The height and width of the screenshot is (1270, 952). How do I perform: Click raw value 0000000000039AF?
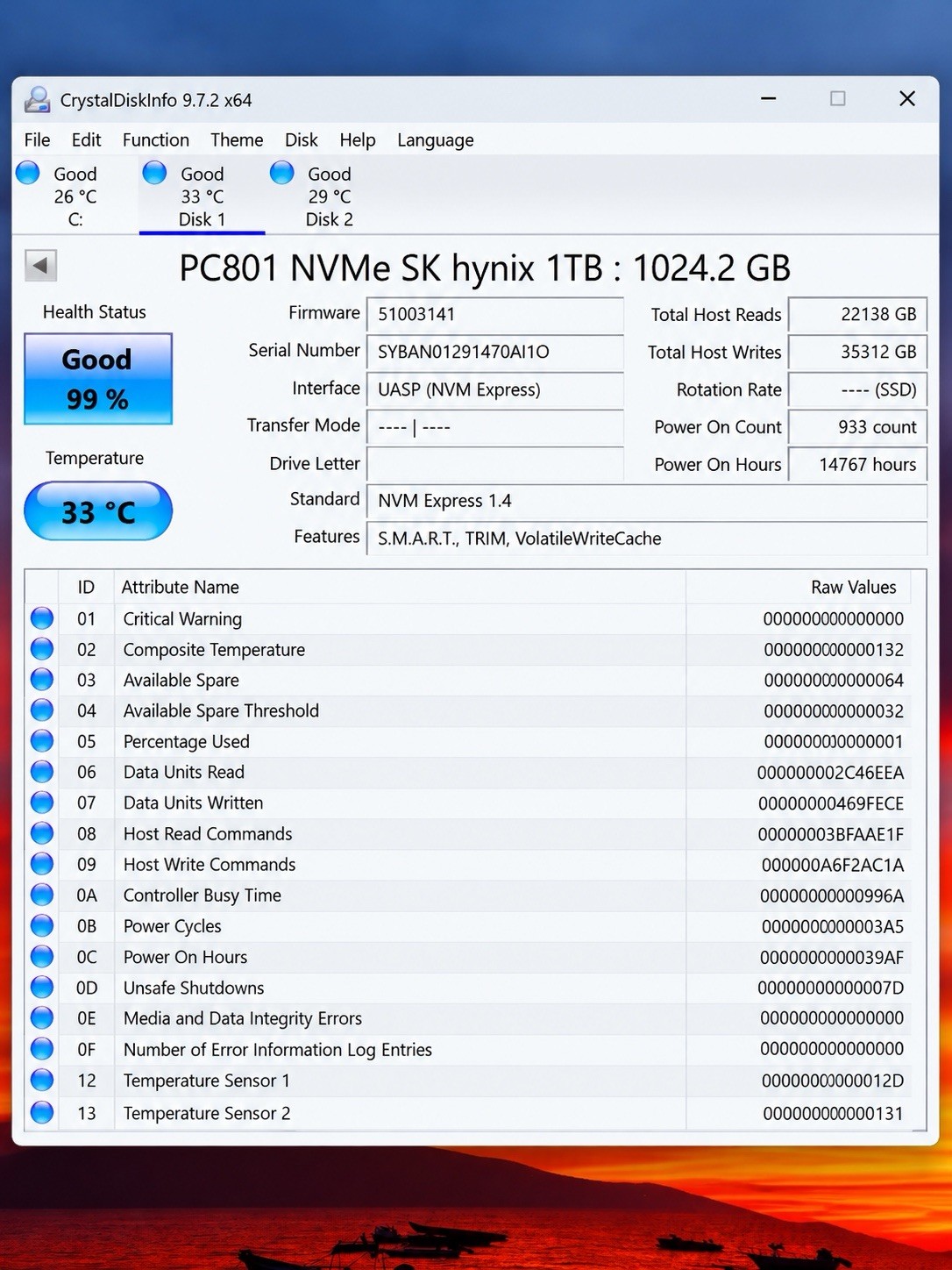[832, 957]
